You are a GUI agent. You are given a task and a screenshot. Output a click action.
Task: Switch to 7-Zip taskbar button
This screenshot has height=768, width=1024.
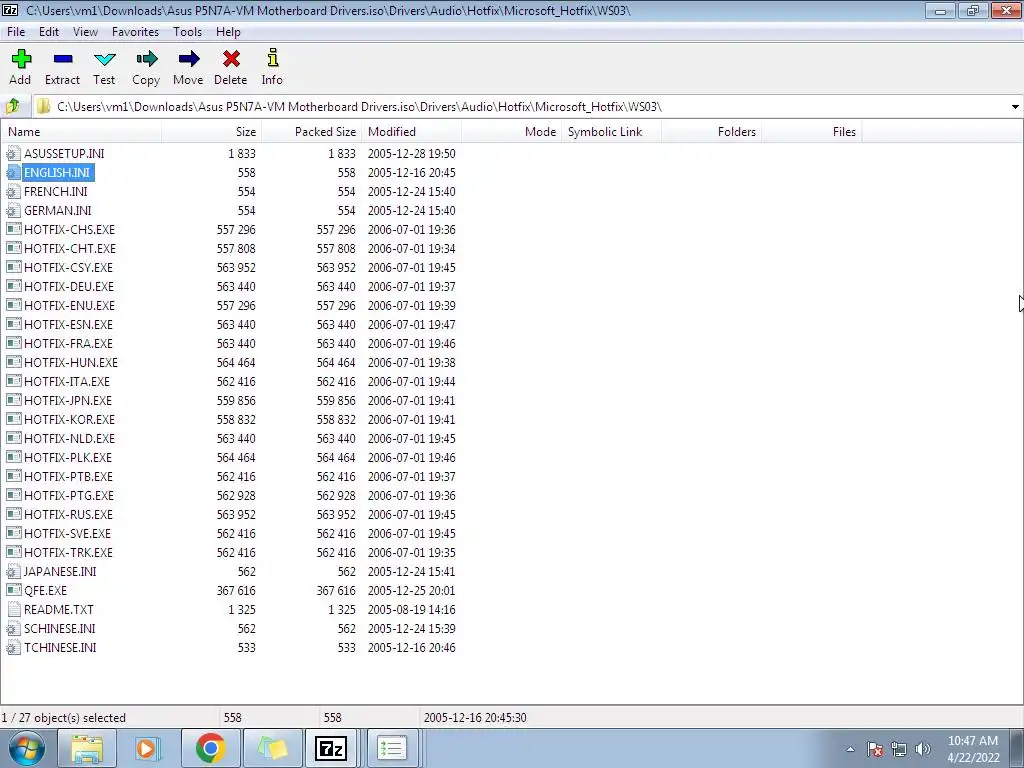330,748
